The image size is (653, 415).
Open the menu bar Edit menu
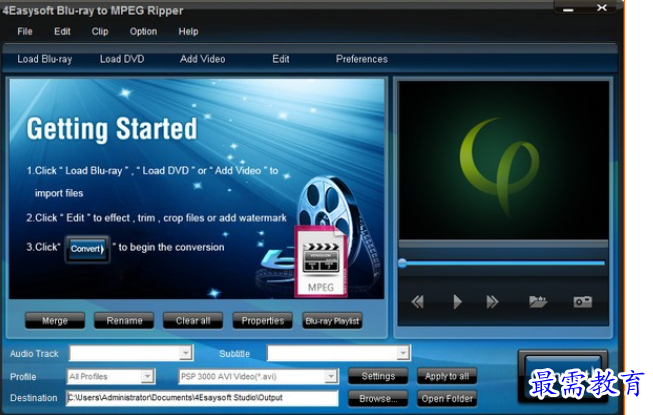[62, 32]
